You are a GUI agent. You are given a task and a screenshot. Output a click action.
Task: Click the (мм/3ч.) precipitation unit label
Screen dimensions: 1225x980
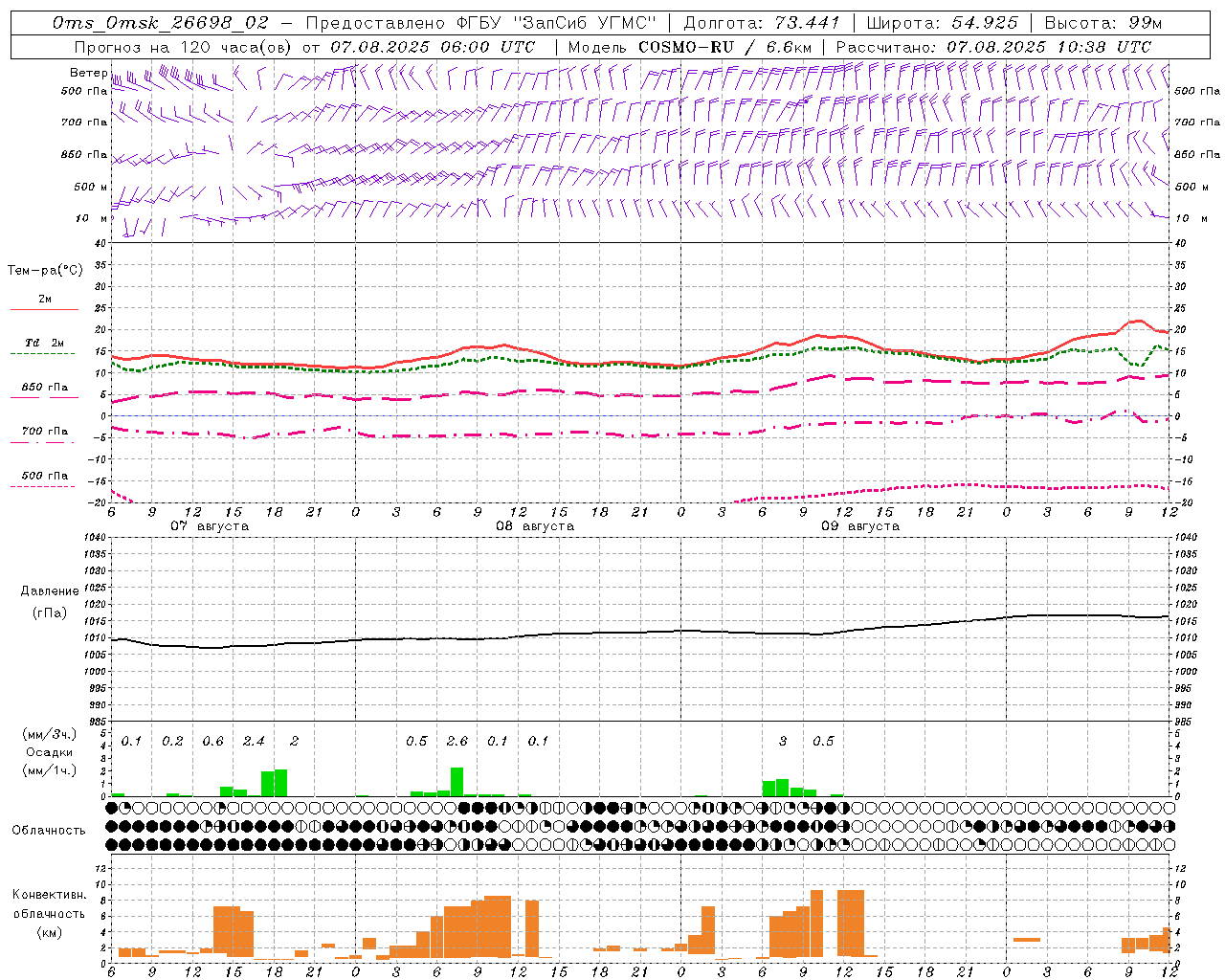[x=50, y=735]
